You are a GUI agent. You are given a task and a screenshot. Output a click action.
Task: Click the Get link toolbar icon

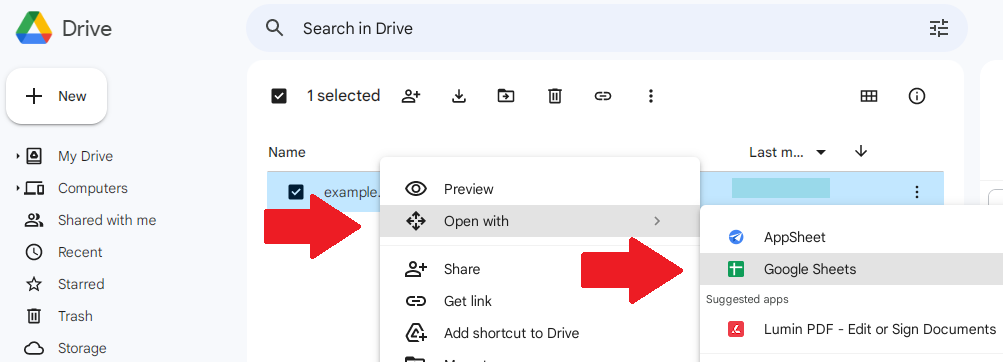pos(603,96)
